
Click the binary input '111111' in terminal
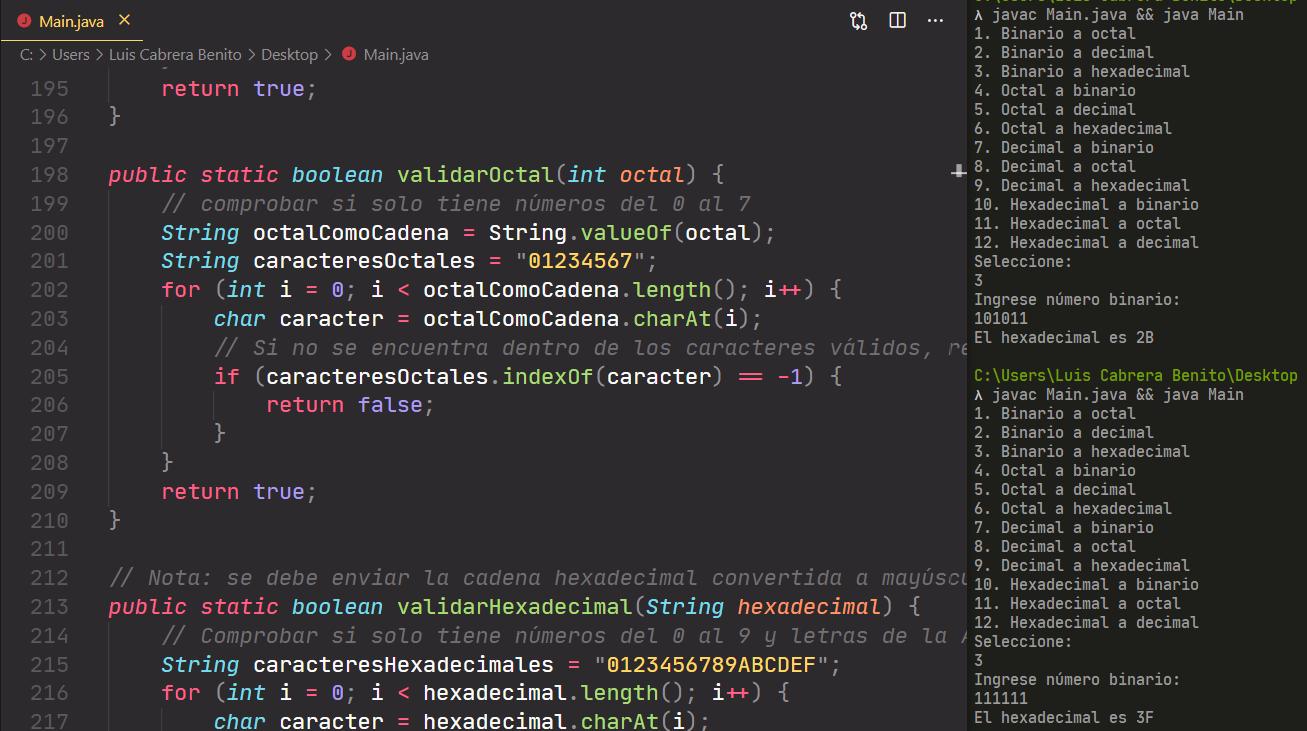pos(1001,699)
